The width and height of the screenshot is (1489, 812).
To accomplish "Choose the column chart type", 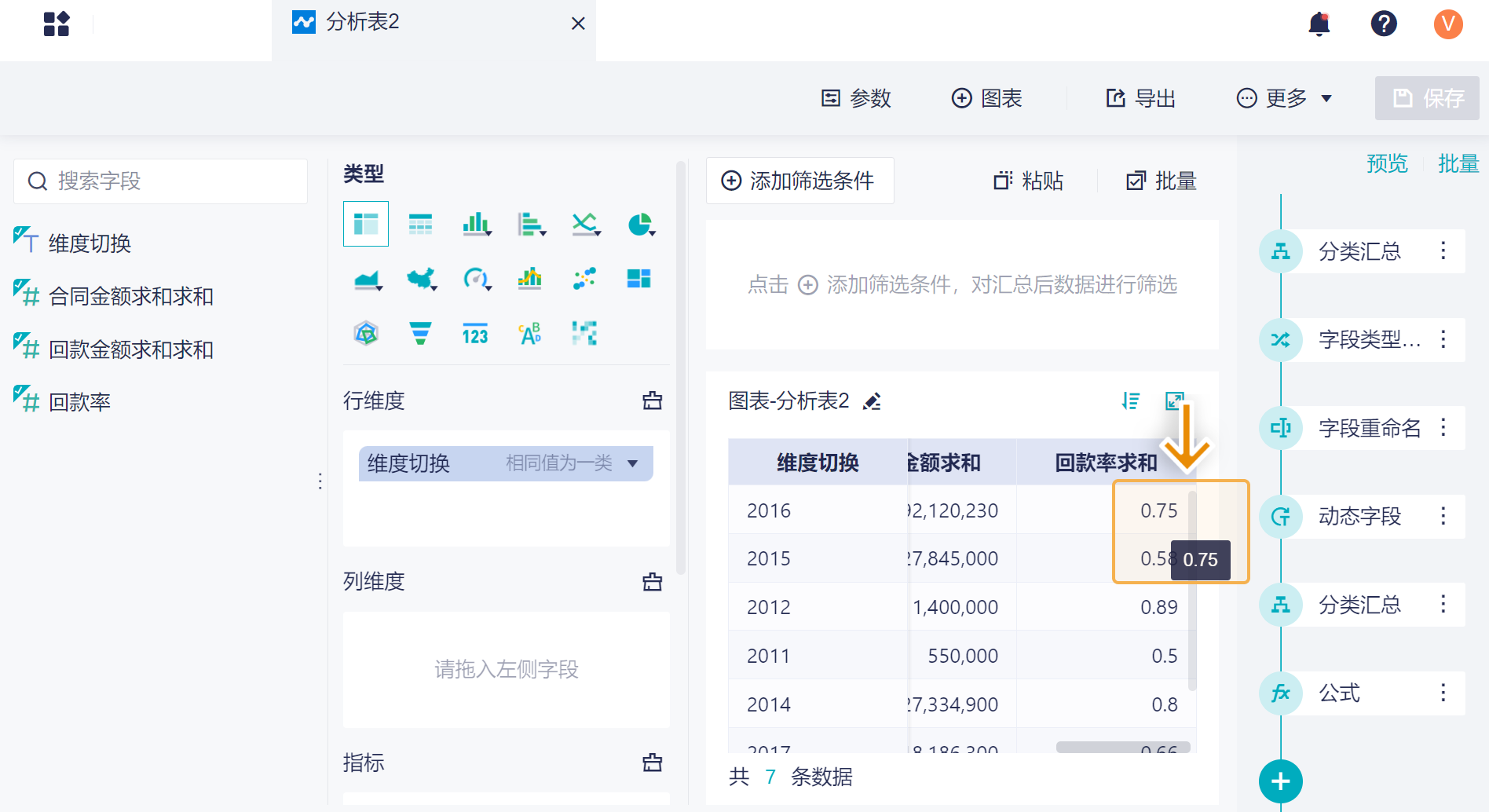I will pos(476,224).
